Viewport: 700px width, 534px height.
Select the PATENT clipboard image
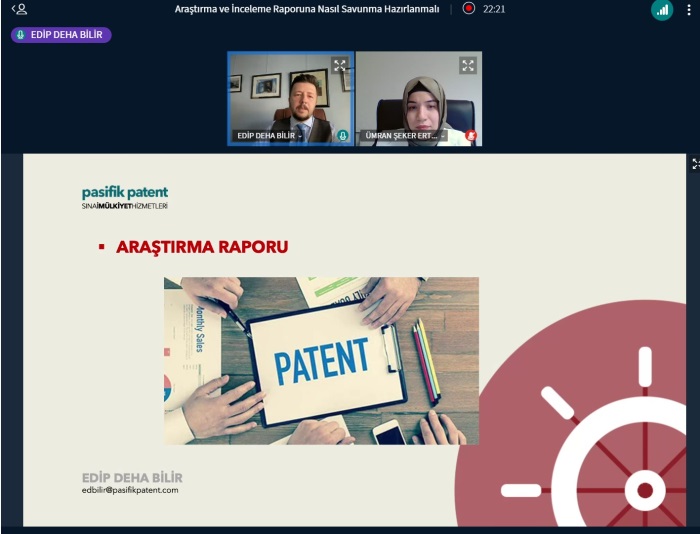[x=321, y=361]
